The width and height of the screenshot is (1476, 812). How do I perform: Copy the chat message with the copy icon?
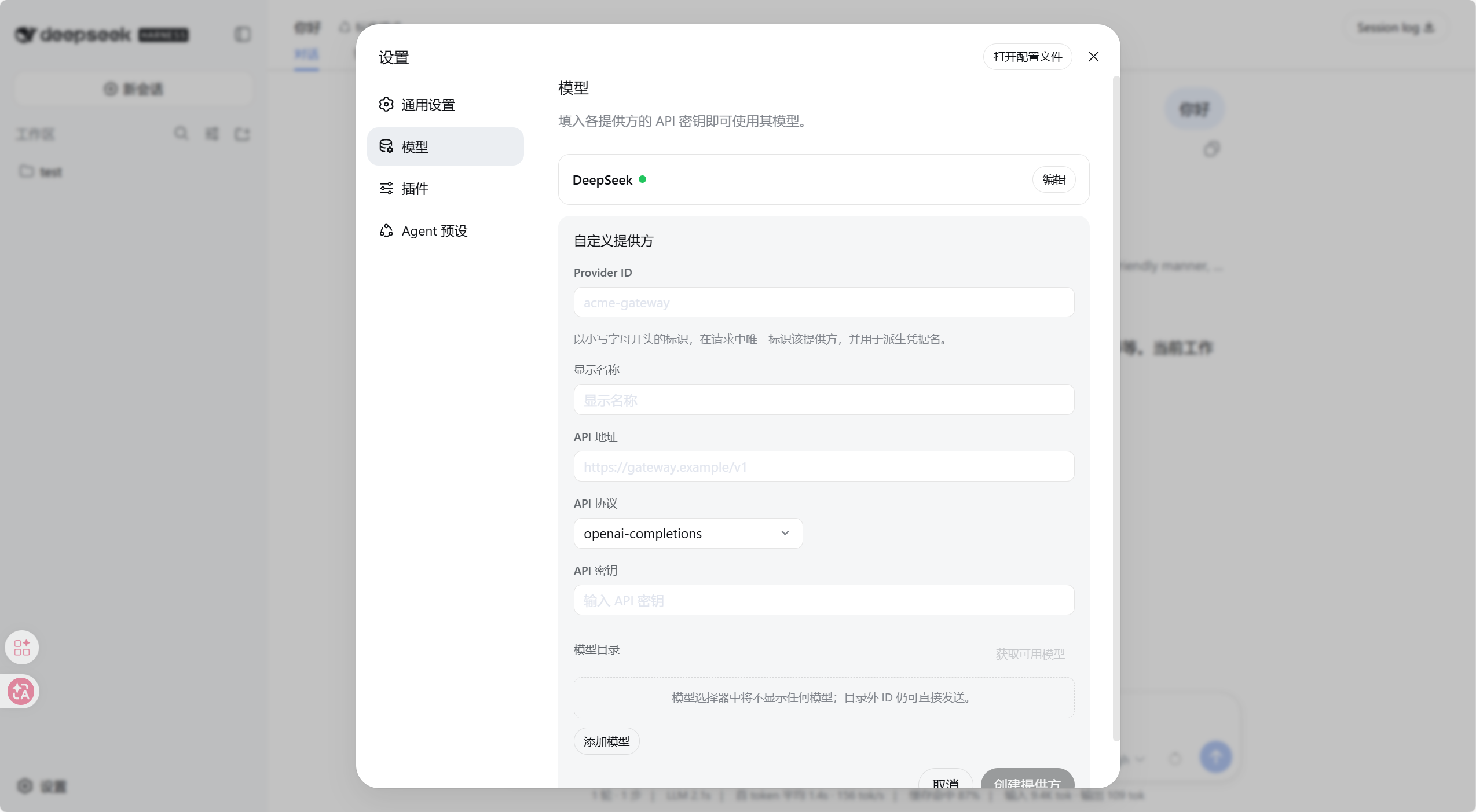tap(1211, 149)
